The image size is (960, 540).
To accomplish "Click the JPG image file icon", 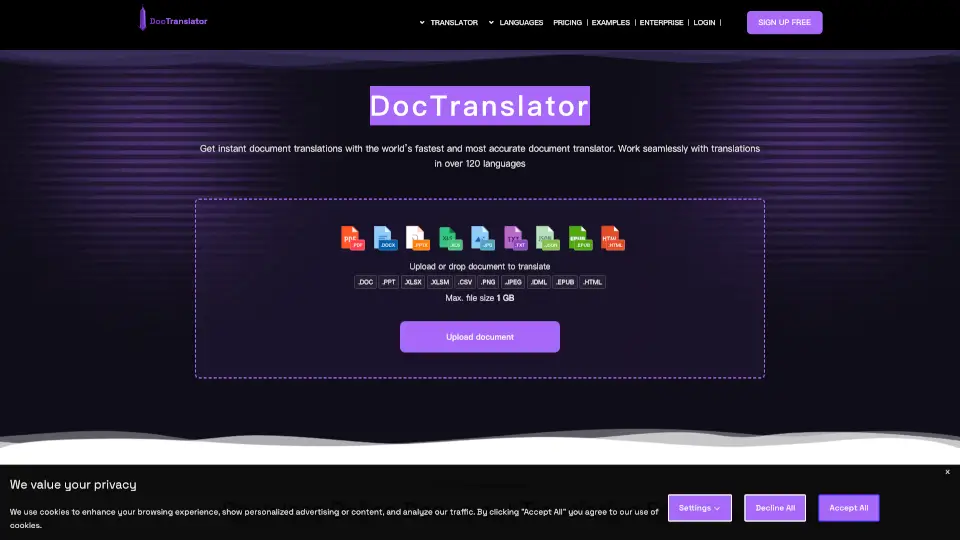I will click(482, 238).
